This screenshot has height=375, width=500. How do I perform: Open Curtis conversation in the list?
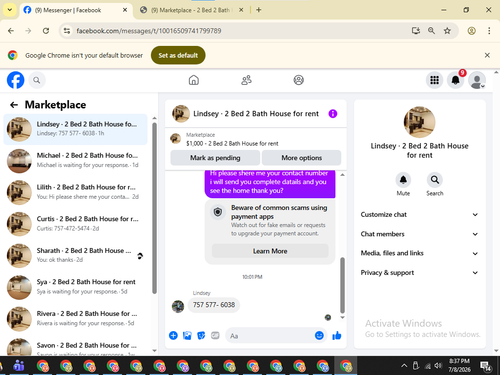tap(75, 224)
